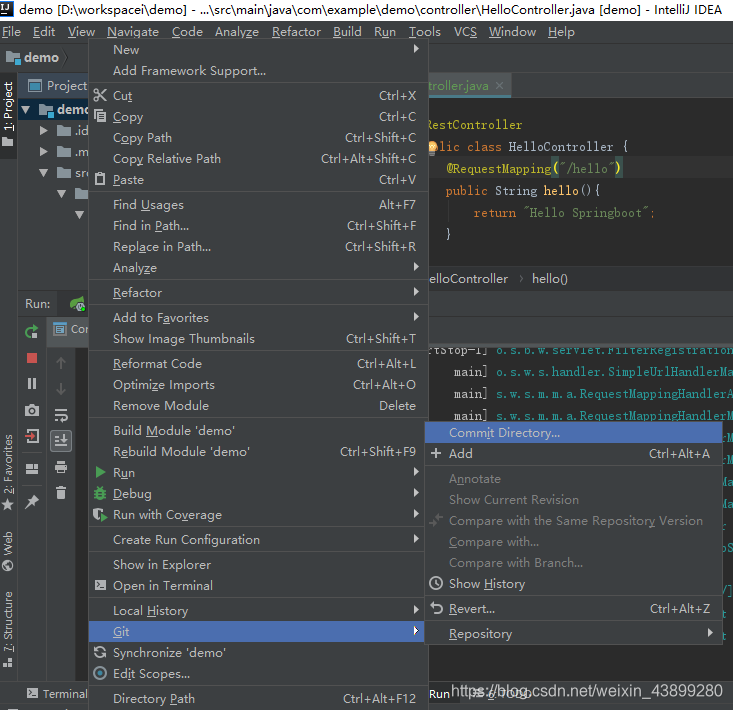Select Copy Path from context menu
Image resolution: width=733 pixels, height=710 pixels.
[x=258, y=138]
